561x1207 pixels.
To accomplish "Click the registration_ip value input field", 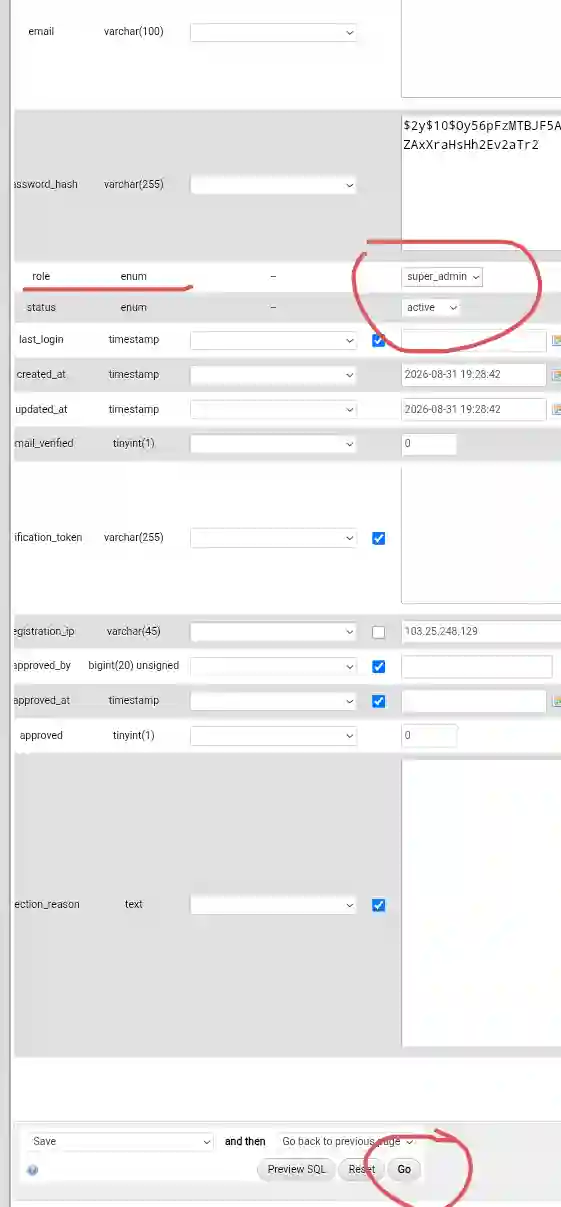I will point(481,632).
